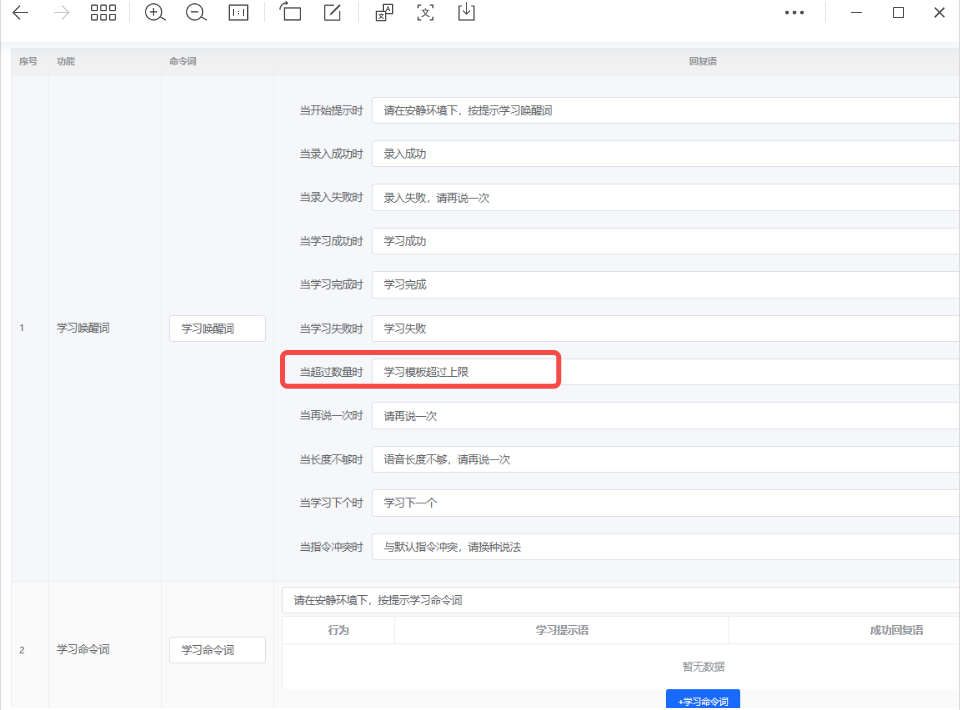This screenshot has width=960, height=710.
Task: Click the download icon in the toolbar
Action: 466,13
